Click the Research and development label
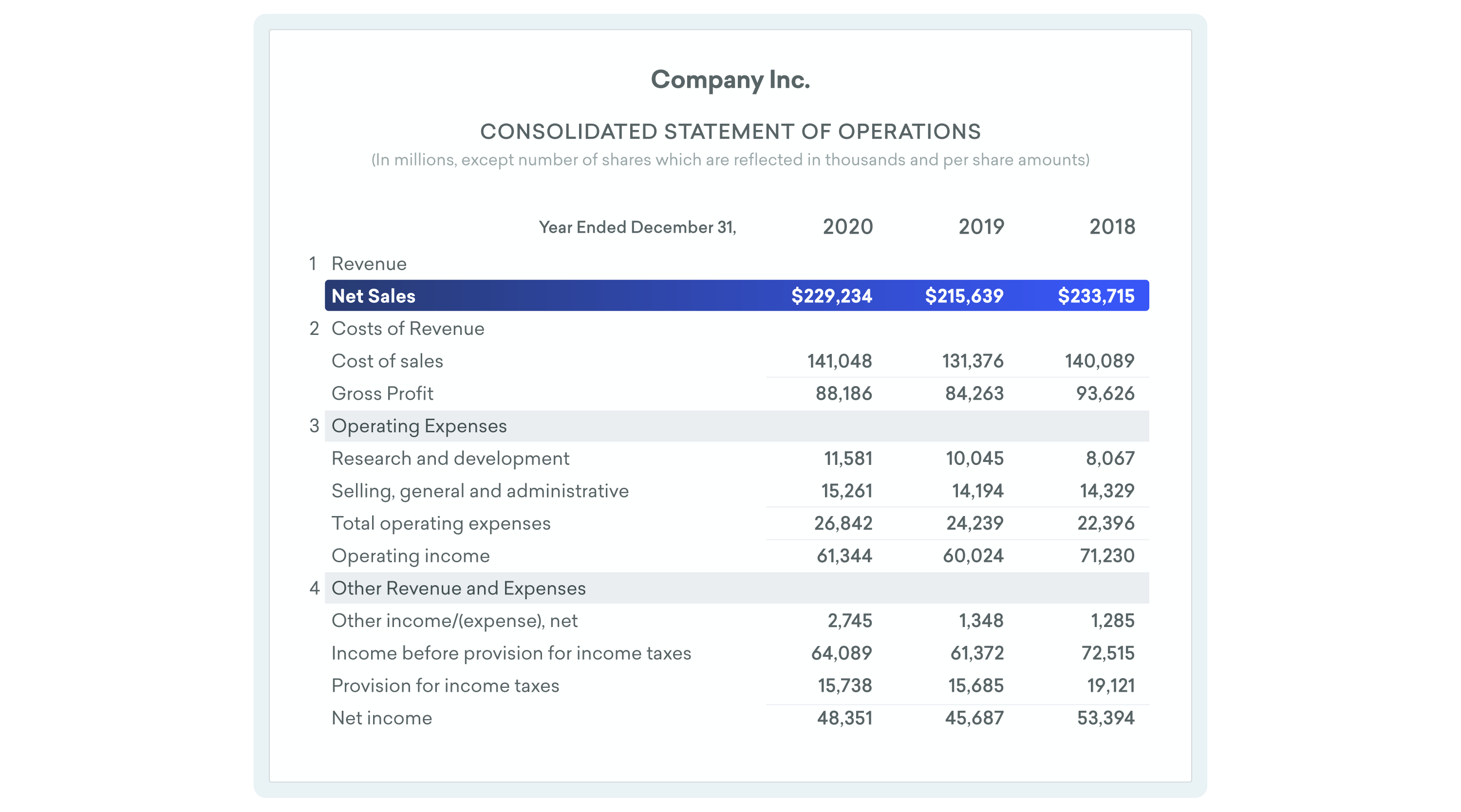Image resolution: width=1461 pixels, height=812 pixels. (x=451, y=458)
